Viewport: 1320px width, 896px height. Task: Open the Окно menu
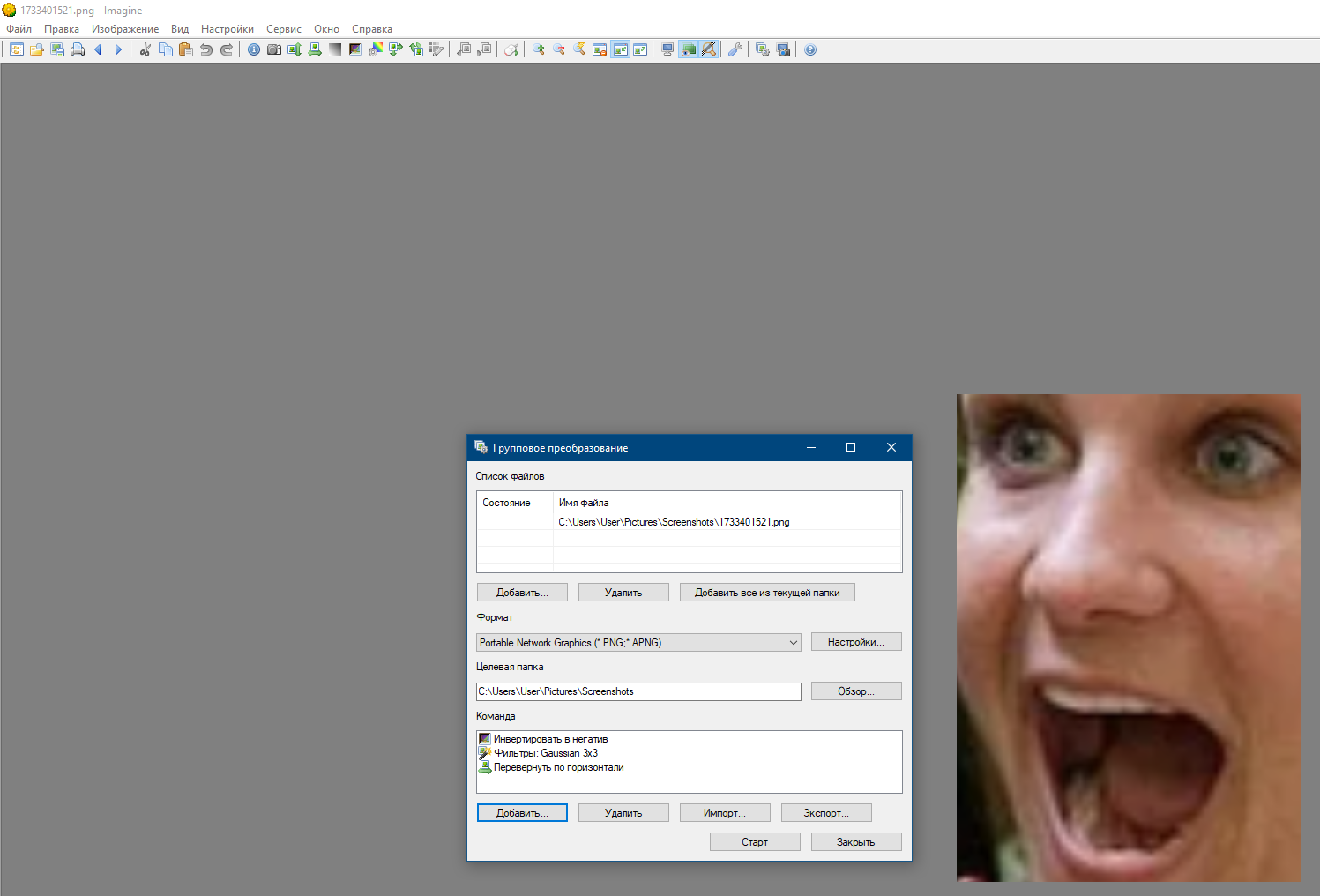[x=326, y=29]
